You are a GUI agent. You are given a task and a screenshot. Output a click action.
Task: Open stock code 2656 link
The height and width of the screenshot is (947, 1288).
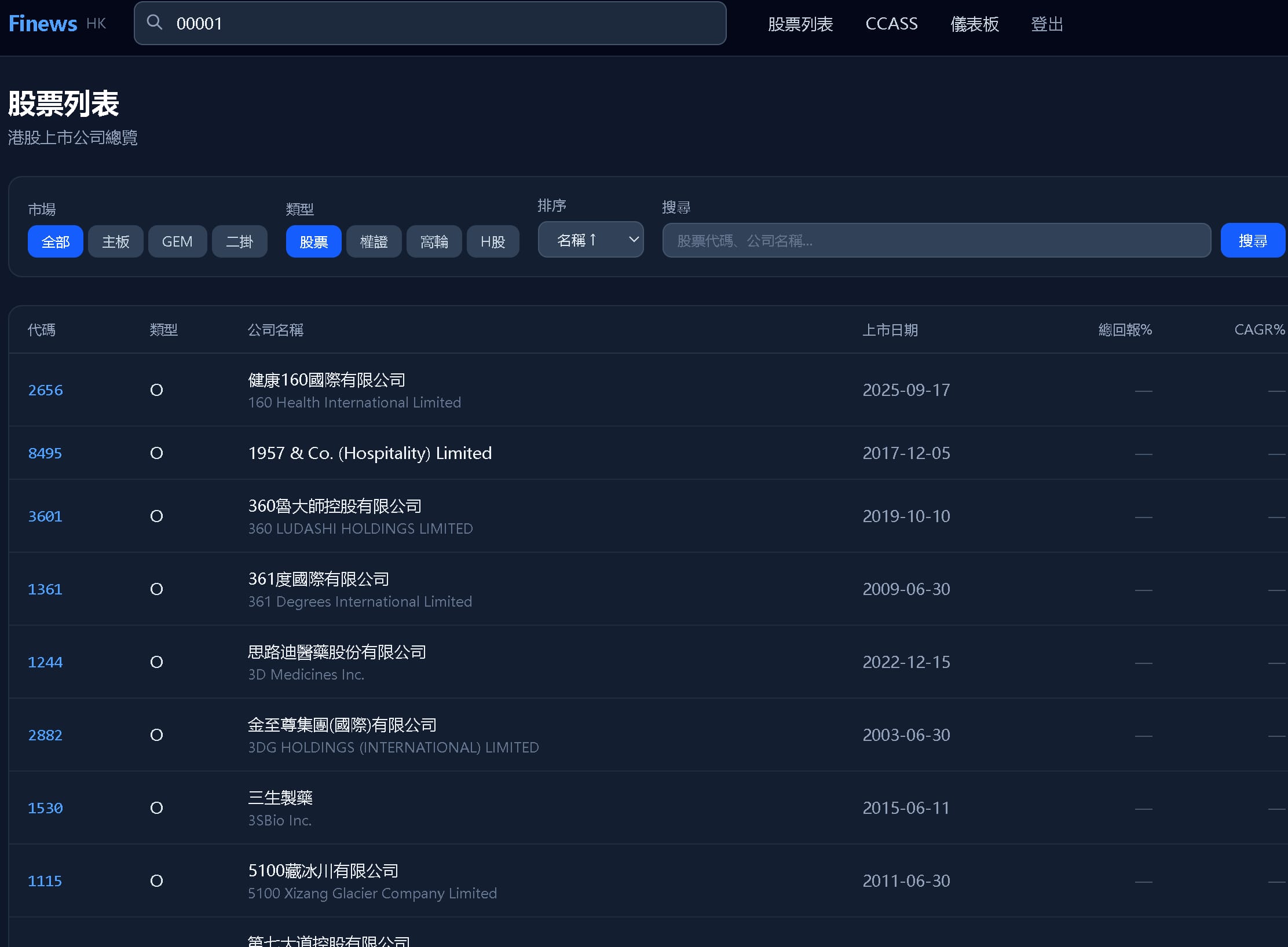pos(45,390)
